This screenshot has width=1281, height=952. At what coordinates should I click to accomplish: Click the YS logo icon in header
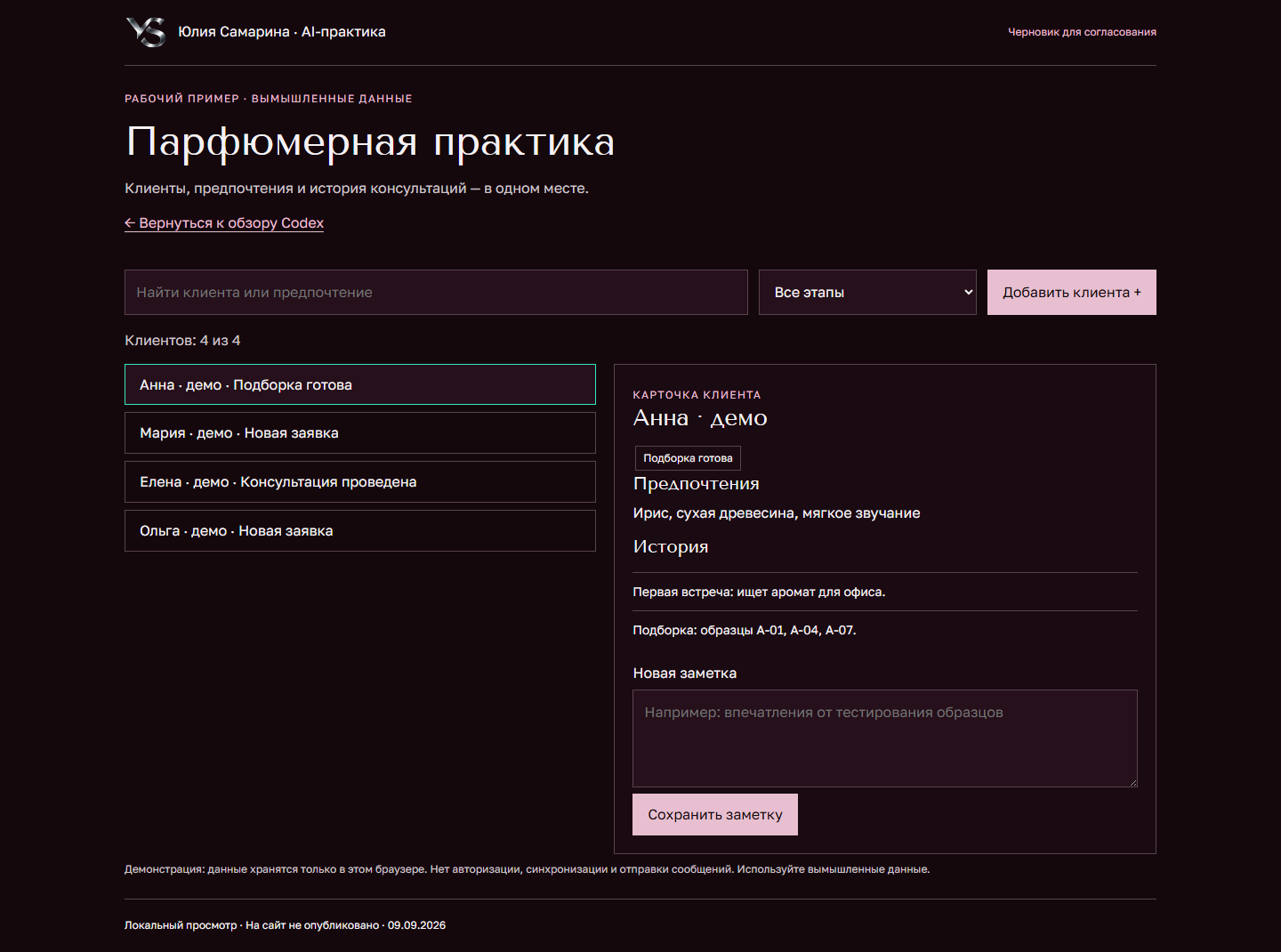click(x=146, y=32)
